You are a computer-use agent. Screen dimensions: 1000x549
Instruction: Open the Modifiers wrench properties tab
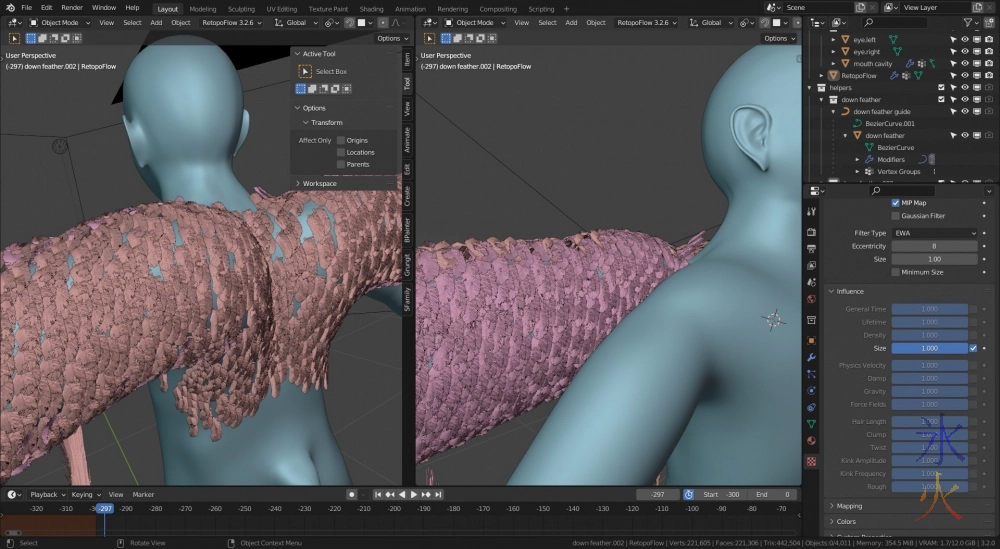[811, 357]
